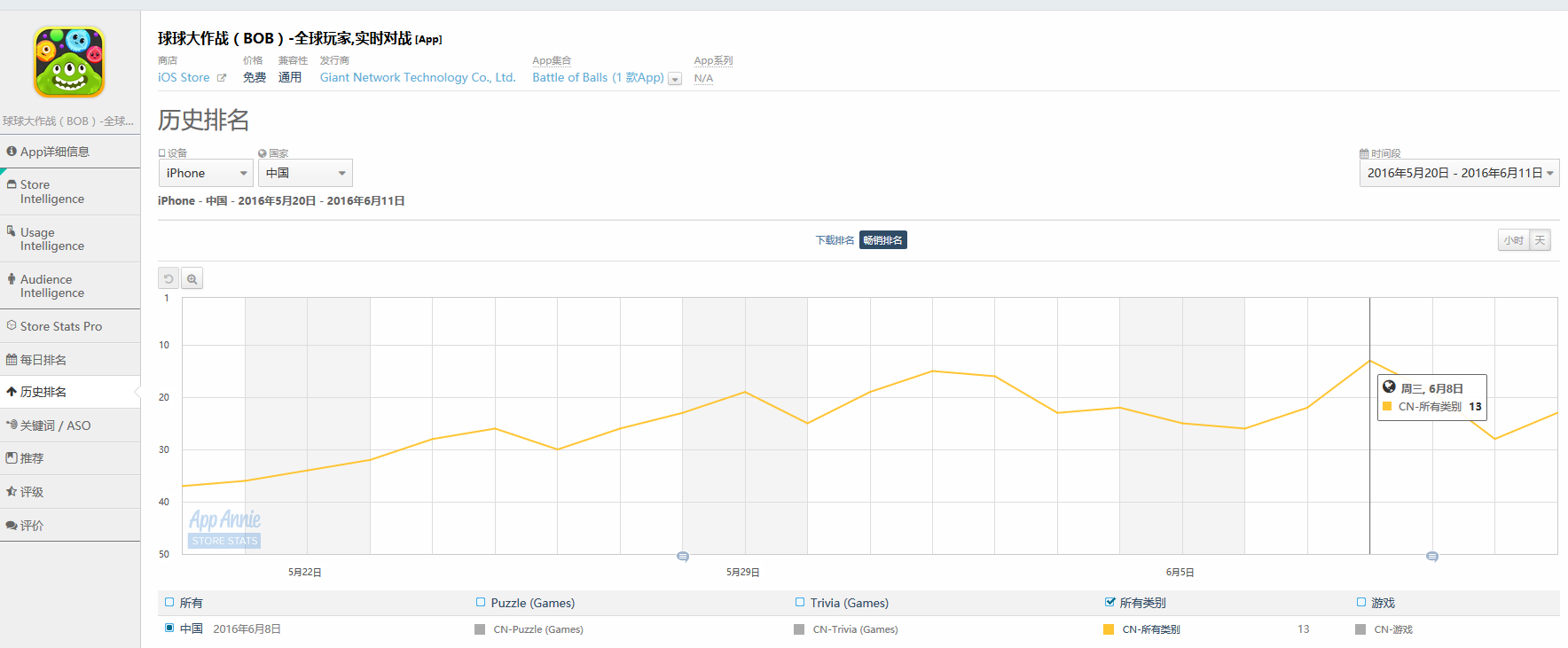Click the comment marker below the June 8 line
This screenshot has width=1568, height=648.
coord(1432,557)
